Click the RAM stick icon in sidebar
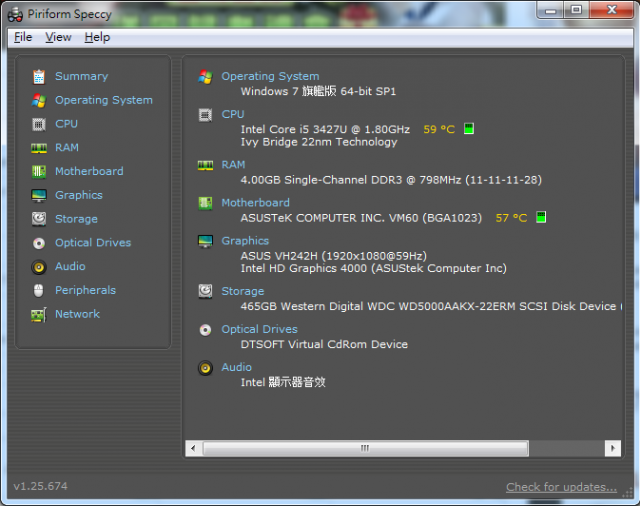 (x=39, y=148)
